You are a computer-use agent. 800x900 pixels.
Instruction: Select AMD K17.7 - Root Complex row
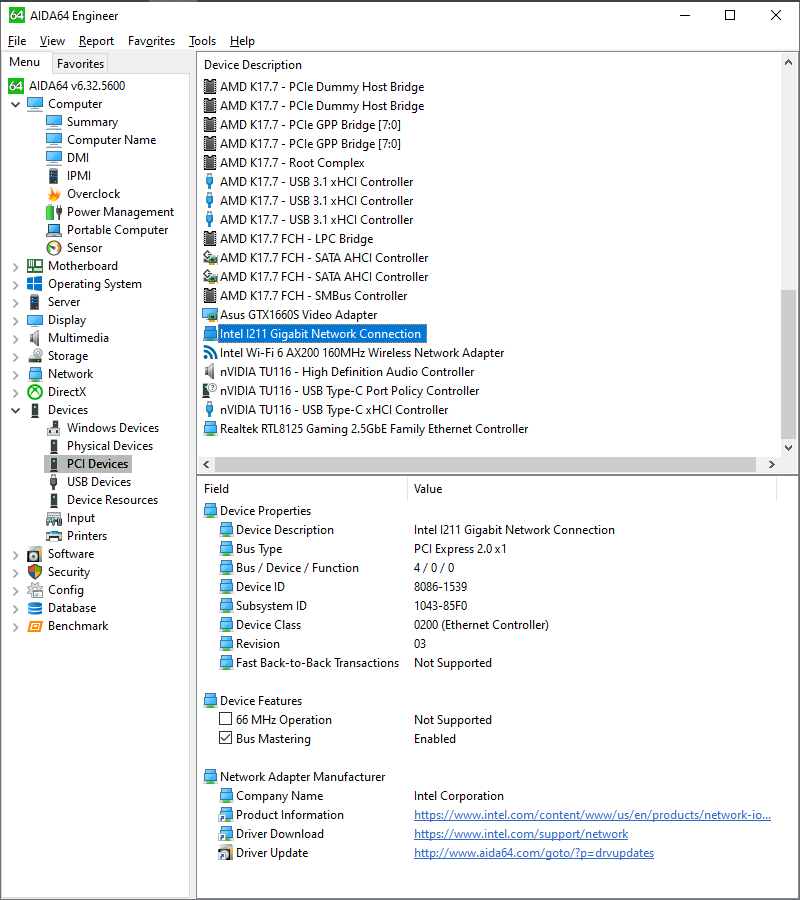292,163
